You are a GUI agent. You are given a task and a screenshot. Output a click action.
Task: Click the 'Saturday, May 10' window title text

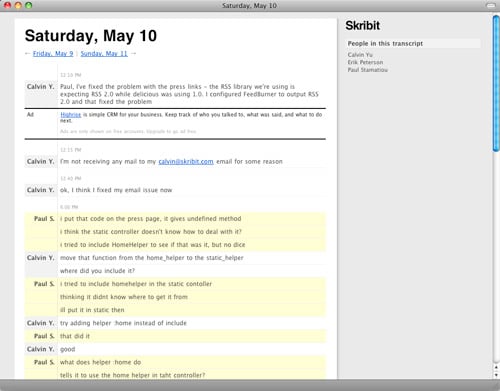coord(249,5)
